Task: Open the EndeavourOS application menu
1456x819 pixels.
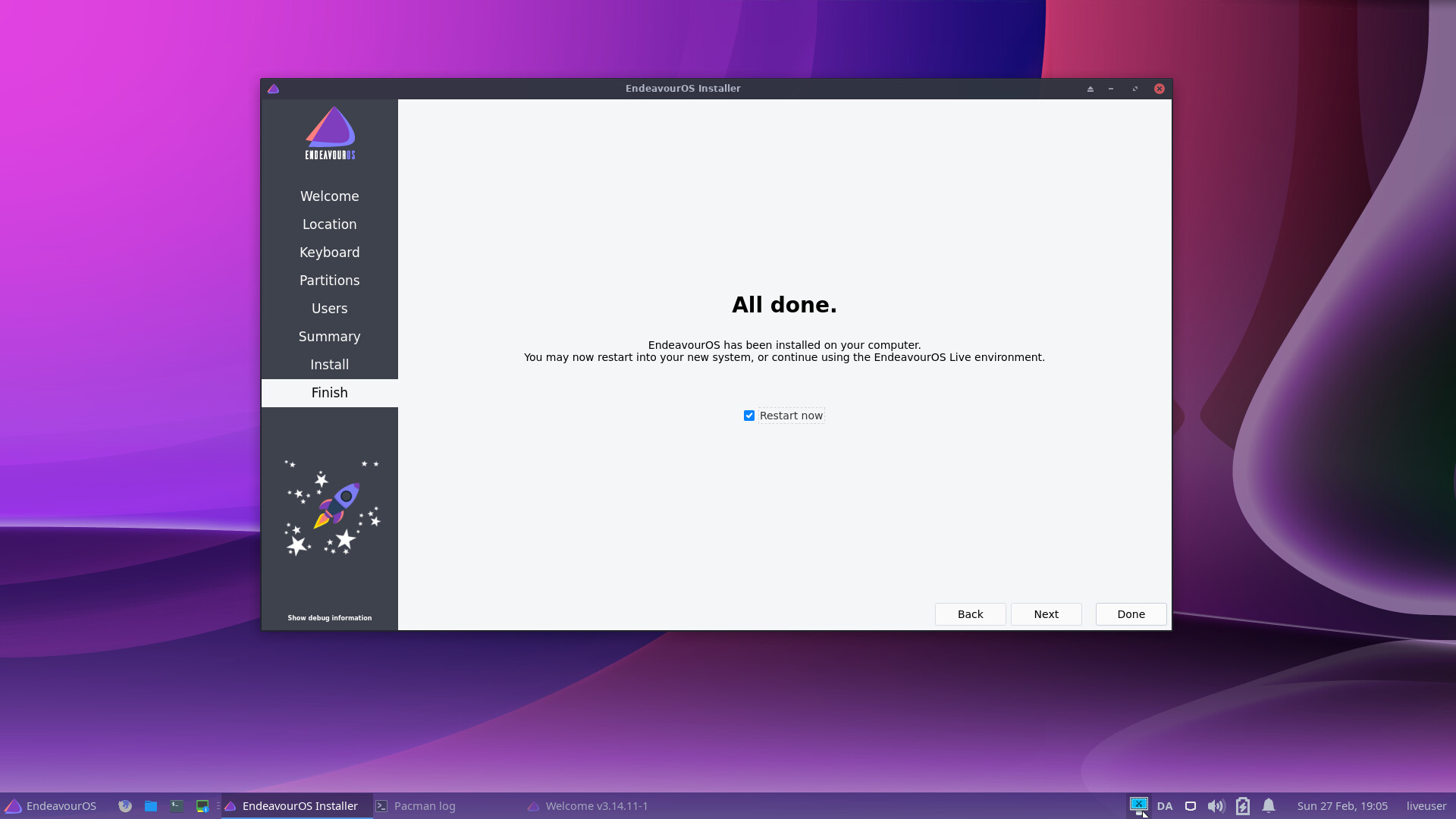Action: pyautogui.click(x=51, y=806)
